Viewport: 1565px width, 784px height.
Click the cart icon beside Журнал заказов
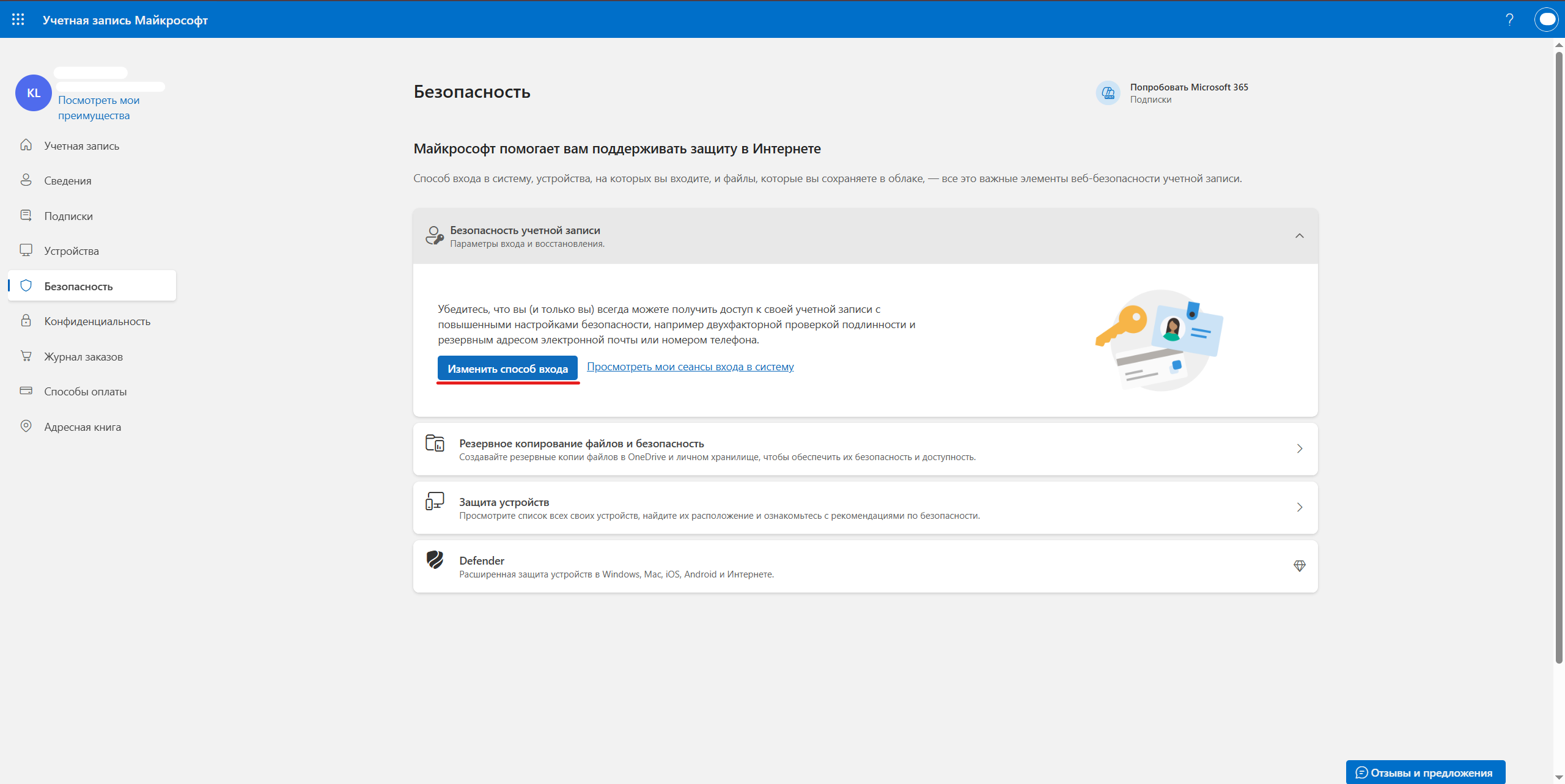tap(26, 356)
